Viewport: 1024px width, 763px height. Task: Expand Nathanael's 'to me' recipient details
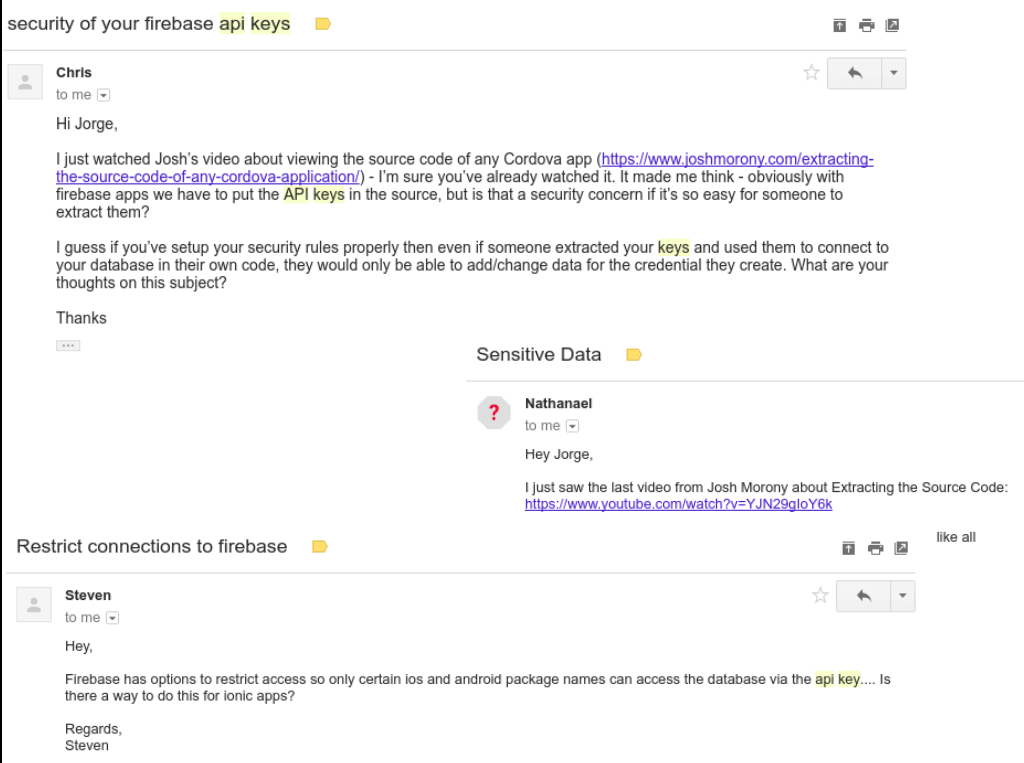pyautogui.click(x=572, y=426)
